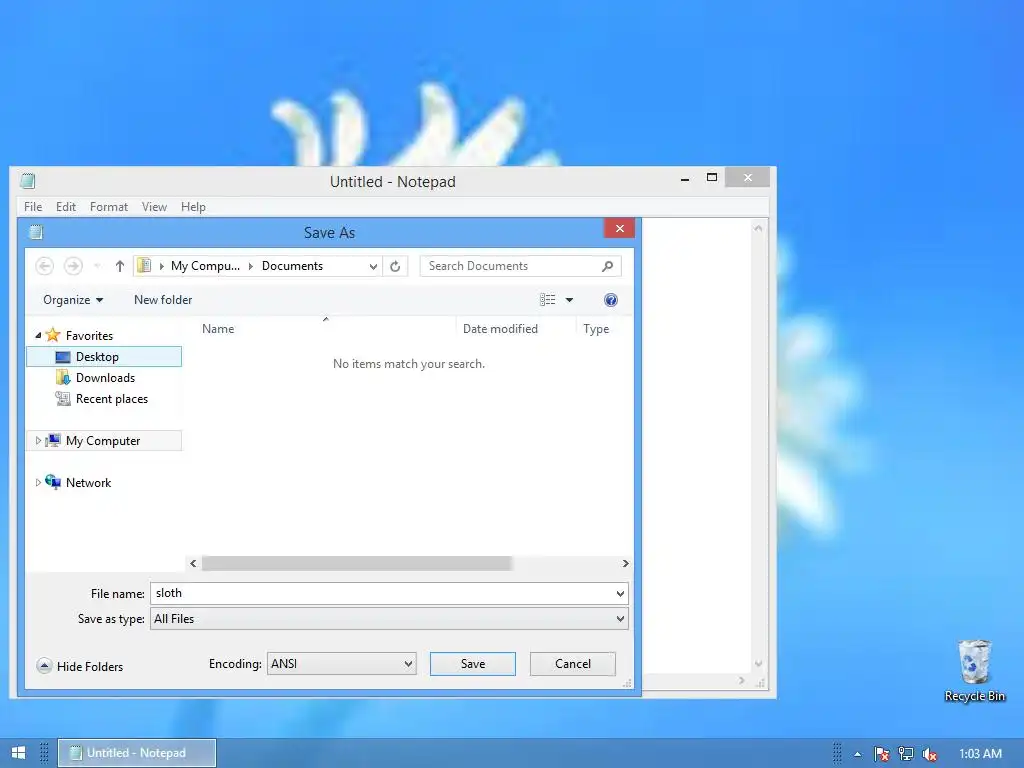Open Help via blue question mark icon
This screenshot has width=1024, height=768.
click(611, 300)
